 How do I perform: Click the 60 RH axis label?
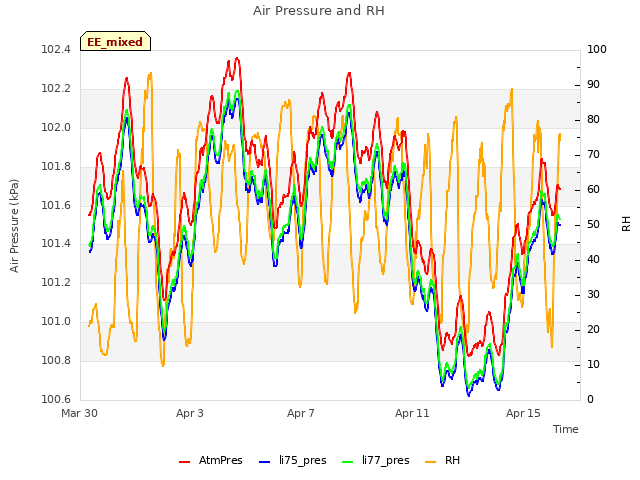click(x=593, y=190)
